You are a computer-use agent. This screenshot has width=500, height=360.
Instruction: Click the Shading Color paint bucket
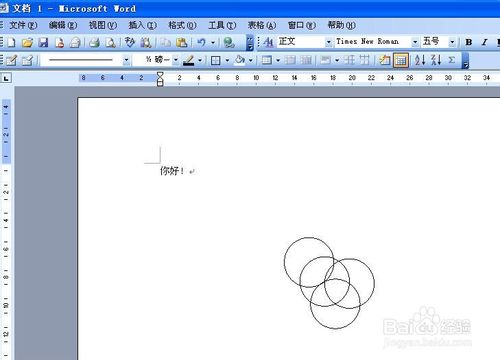click(240, 60)
